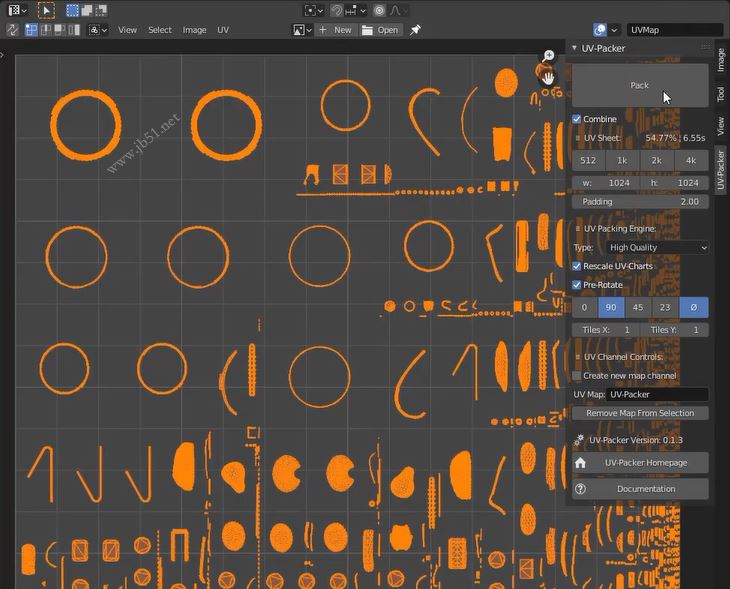The width and height of the screenshot is (730, 589).
Task: Click the Tiles Y: 1 field
Action: click(x=675, y=330)
